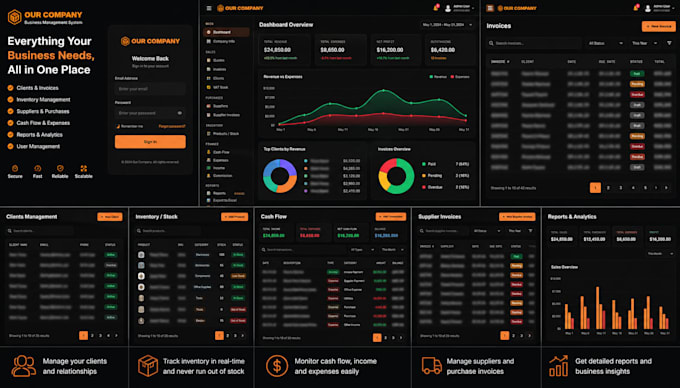
Task: Click the Reports sidebar icon
Action: (209, 193)
